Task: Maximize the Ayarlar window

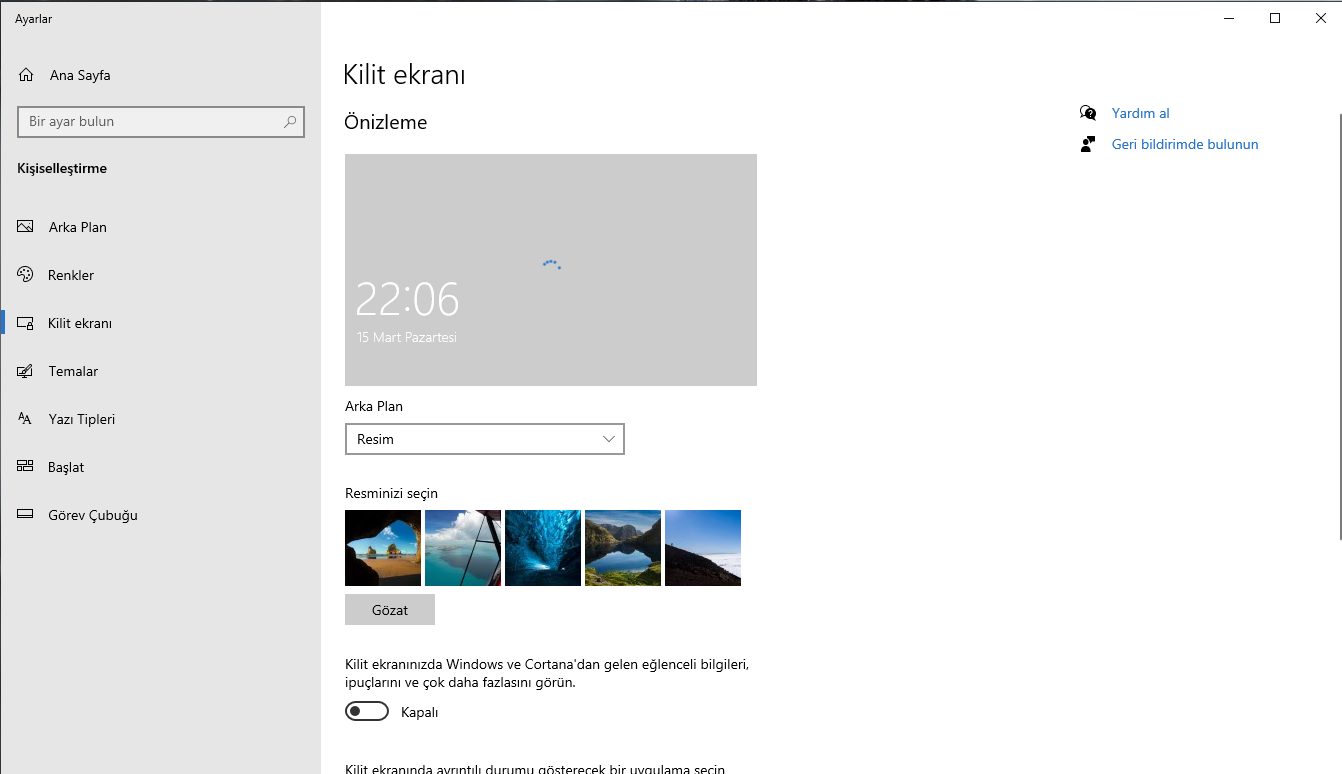Action: pyautogui.click(x=1275, y=18)
